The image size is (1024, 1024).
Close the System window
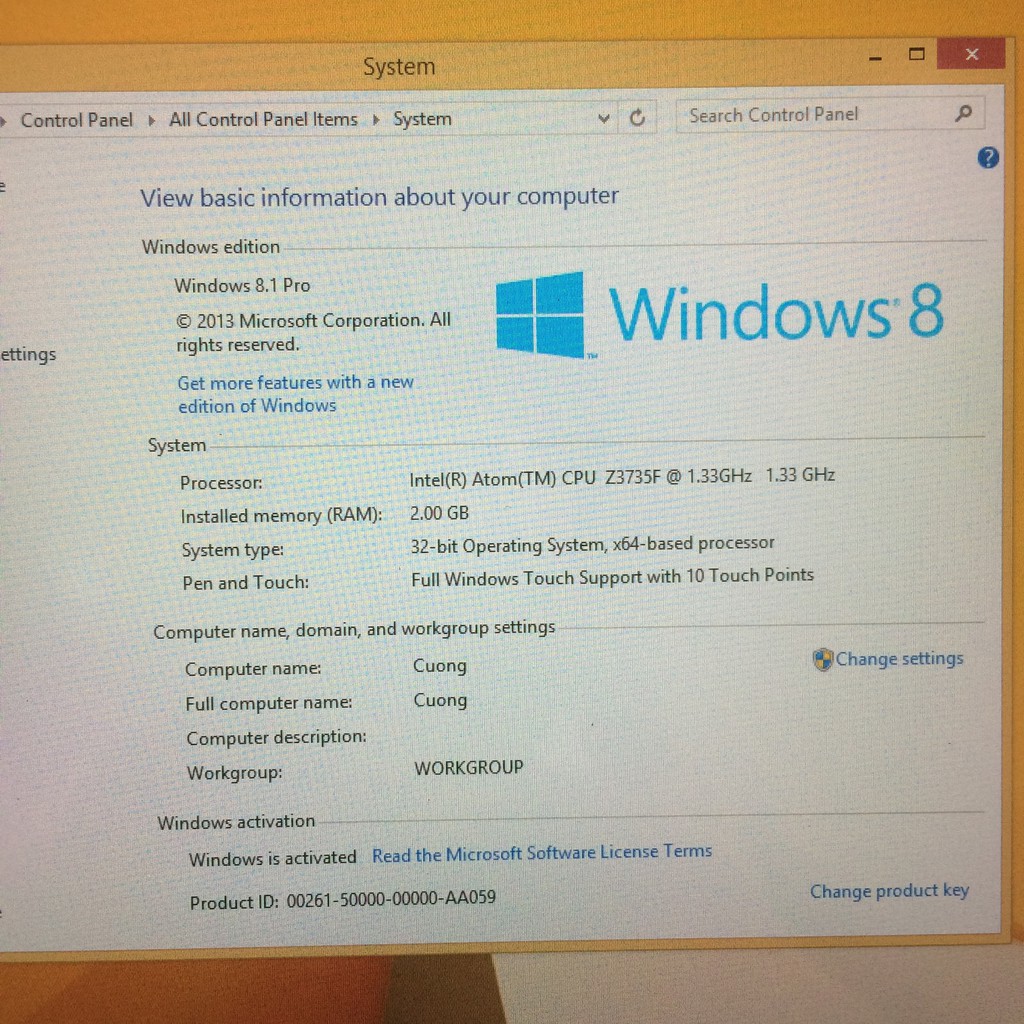pyautogui.click(x=970, y=55)
